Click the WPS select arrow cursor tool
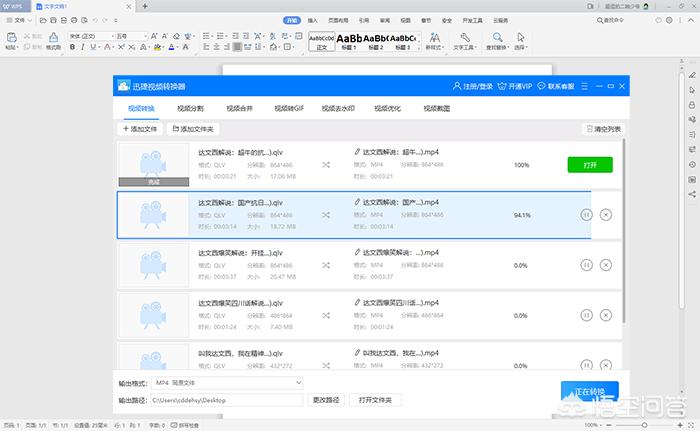Image resolution: width=700 pixels, height=431 pixels. click(521, 37)
